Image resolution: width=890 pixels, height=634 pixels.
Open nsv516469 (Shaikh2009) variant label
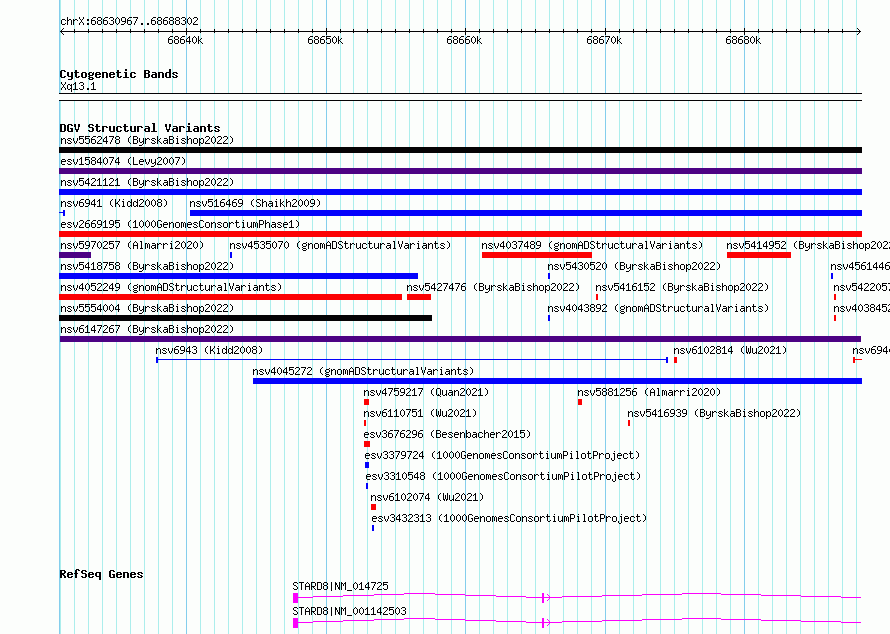(x=255, y=203)
